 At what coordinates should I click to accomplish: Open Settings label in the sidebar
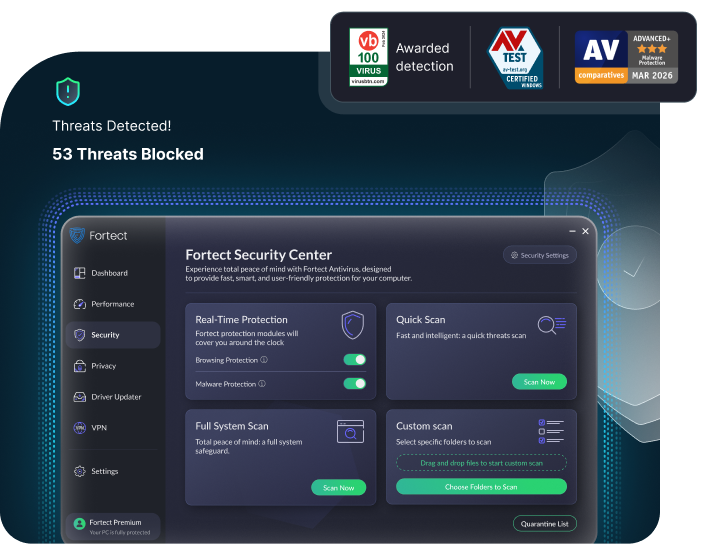pos(104,471)
